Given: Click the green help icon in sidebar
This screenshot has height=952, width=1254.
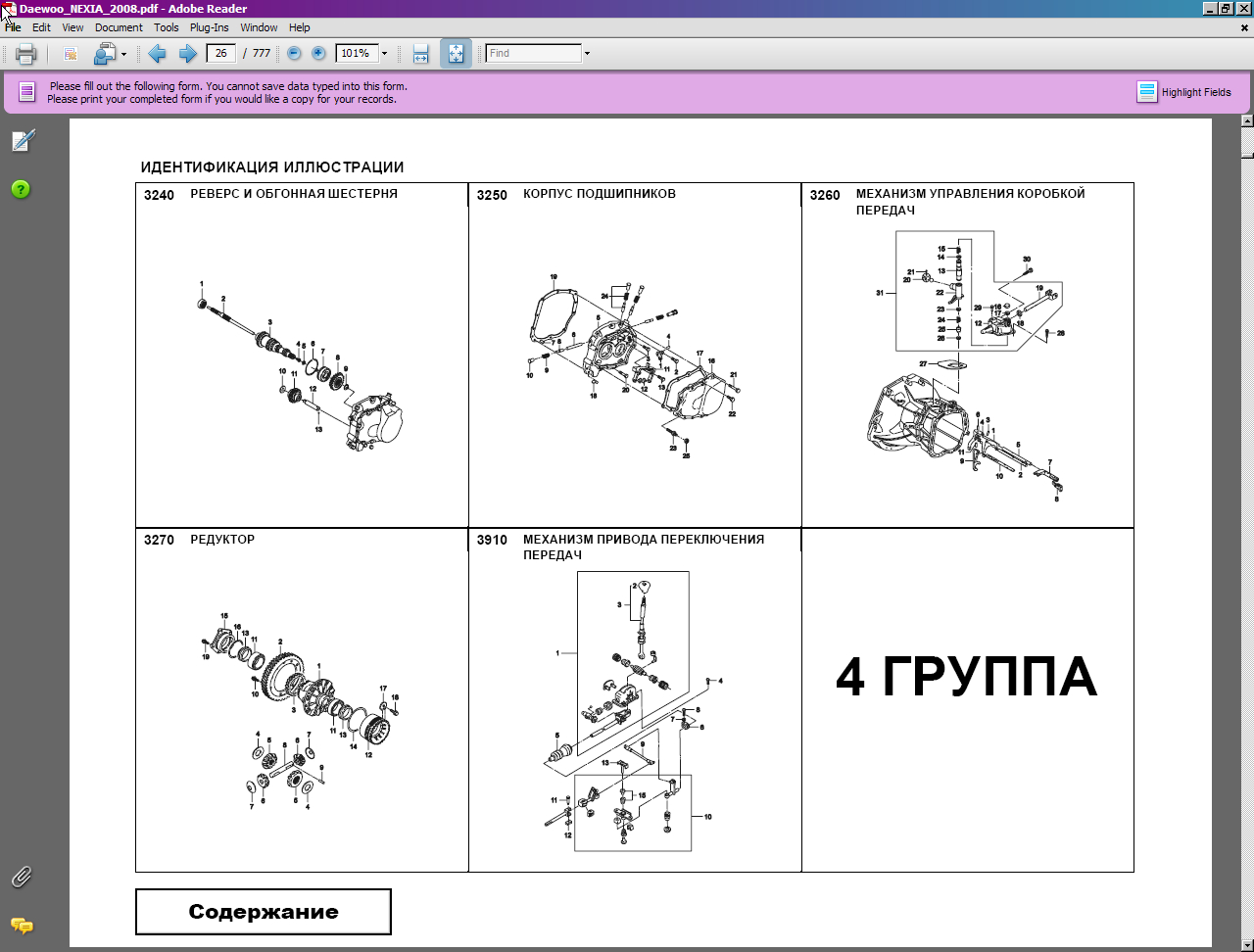Looking at the screenshot, I should [21, 189].
